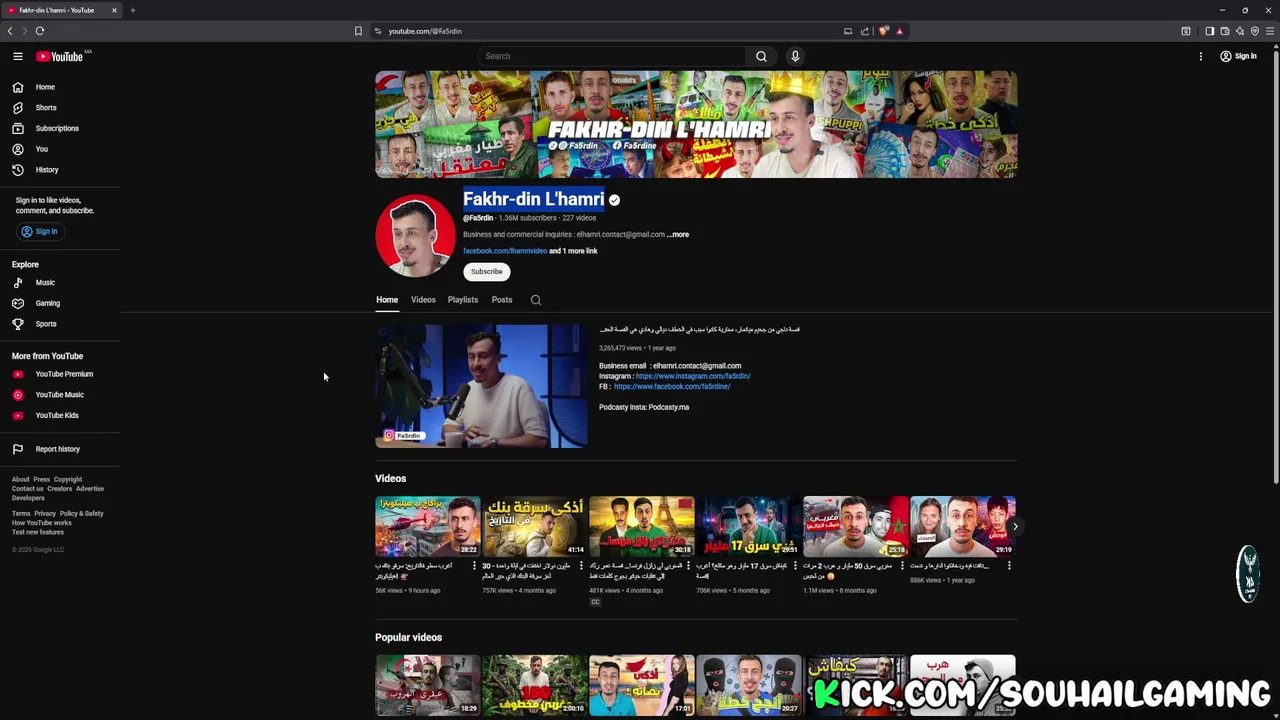
Task: Open Privacy link in the footer
Action: pyautogui.click(x=45, y=514)
